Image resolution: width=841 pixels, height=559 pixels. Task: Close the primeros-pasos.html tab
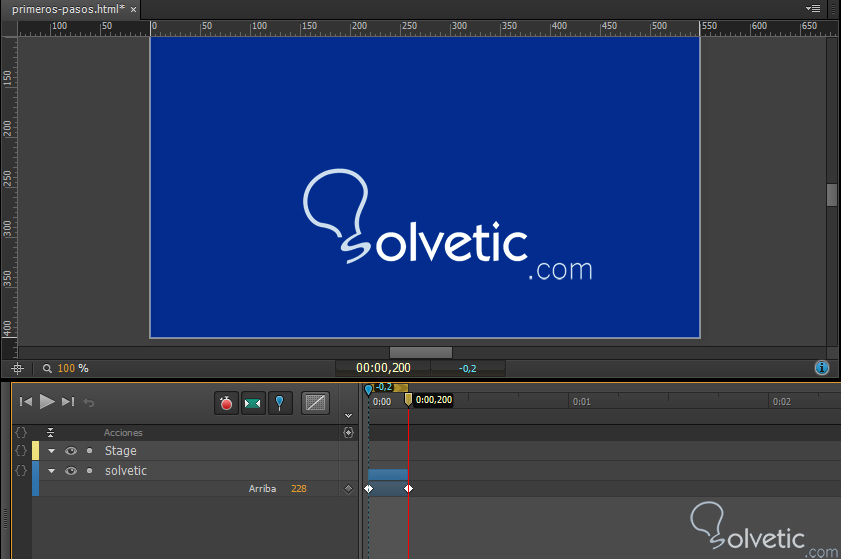pos(134,10)
